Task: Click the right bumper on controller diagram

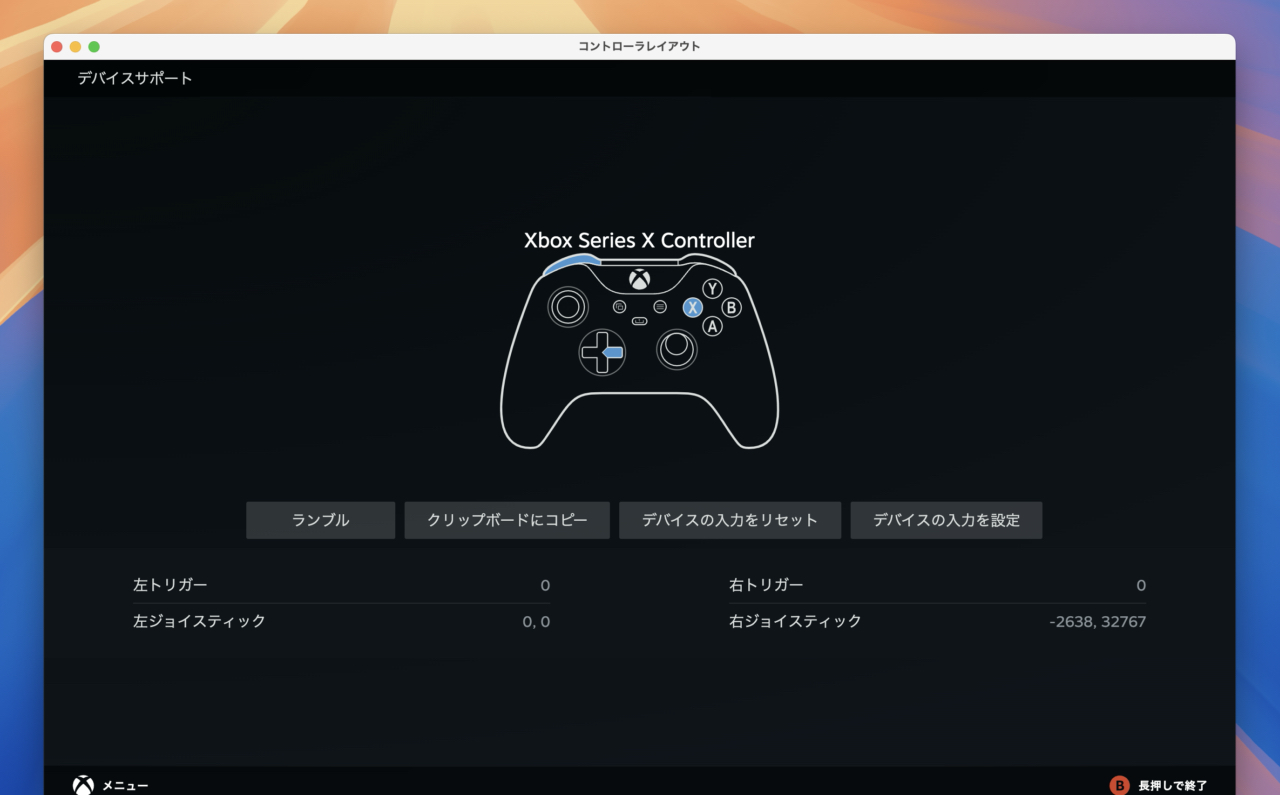Action: pyautogui.click(x=708, y=264)
